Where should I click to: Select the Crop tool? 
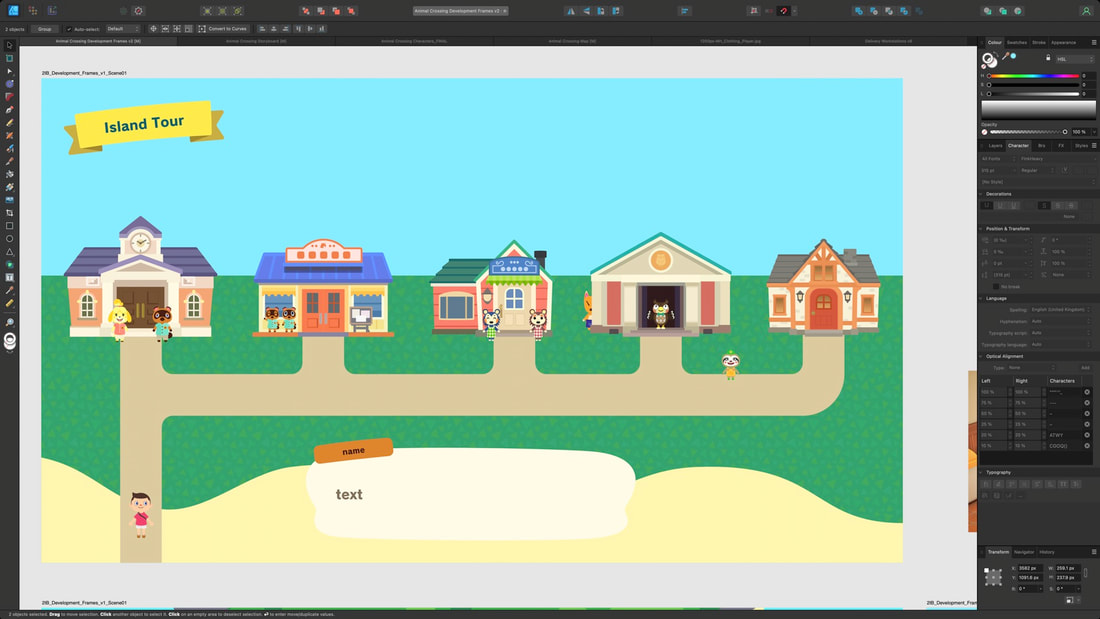coord(9,213)
